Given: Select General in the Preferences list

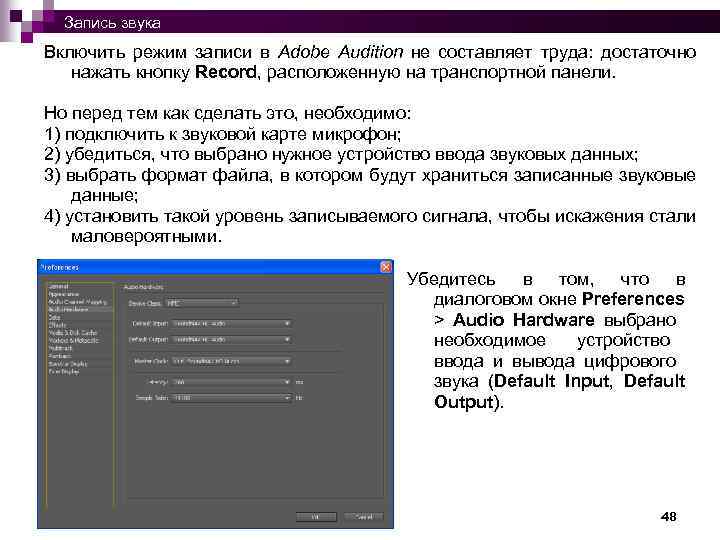Looking at the screenshot, I should point(58,287).
